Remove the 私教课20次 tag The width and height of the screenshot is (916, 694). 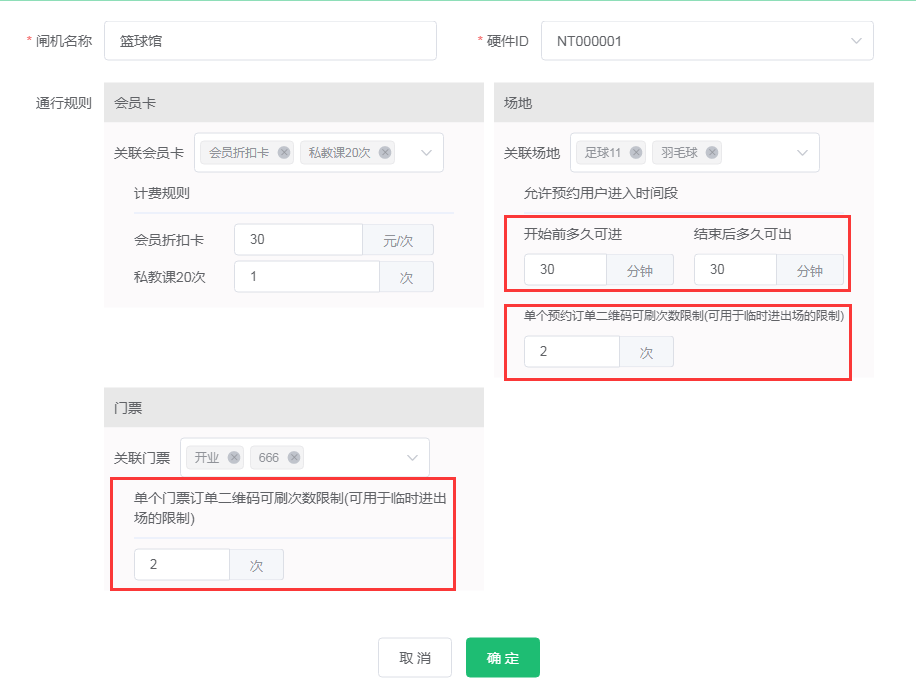click(x=385, y=153)
